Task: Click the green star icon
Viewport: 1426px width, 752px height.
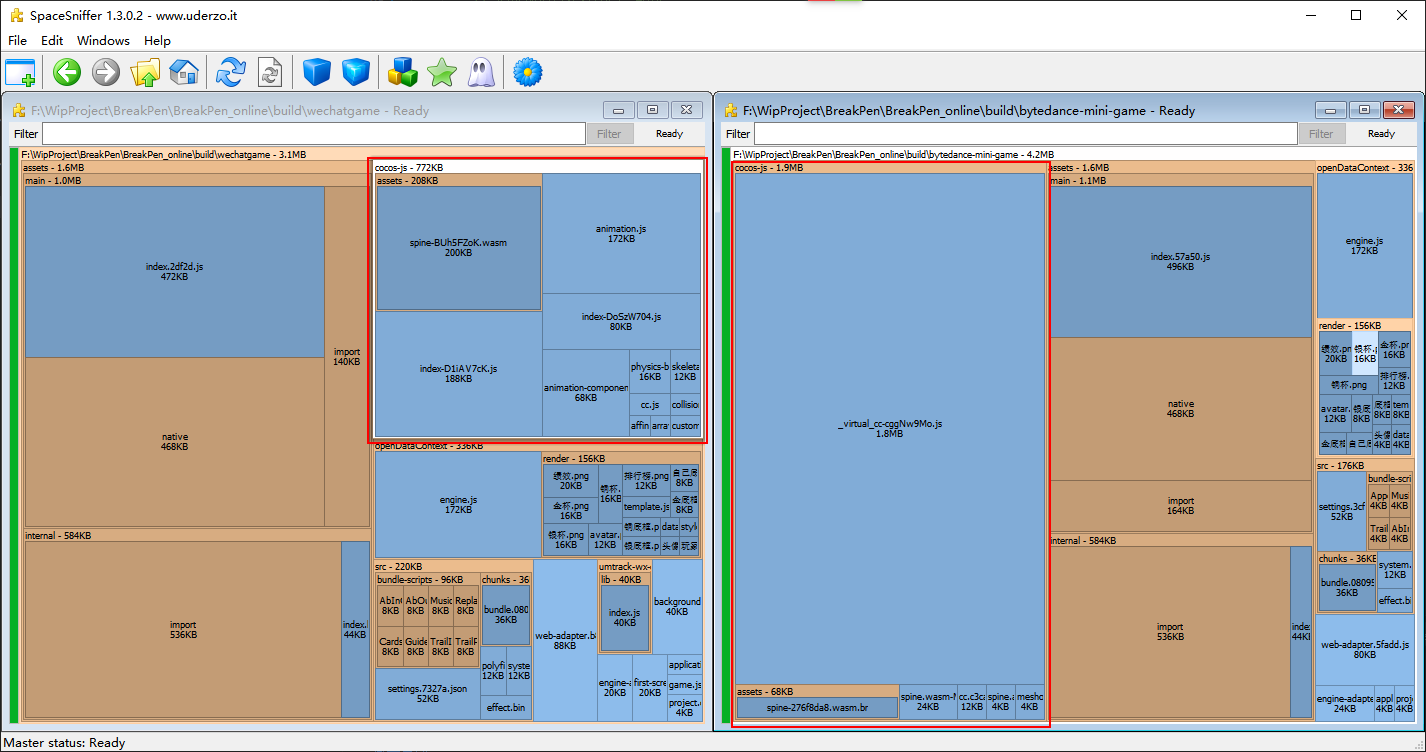Action: click(441, 72)
